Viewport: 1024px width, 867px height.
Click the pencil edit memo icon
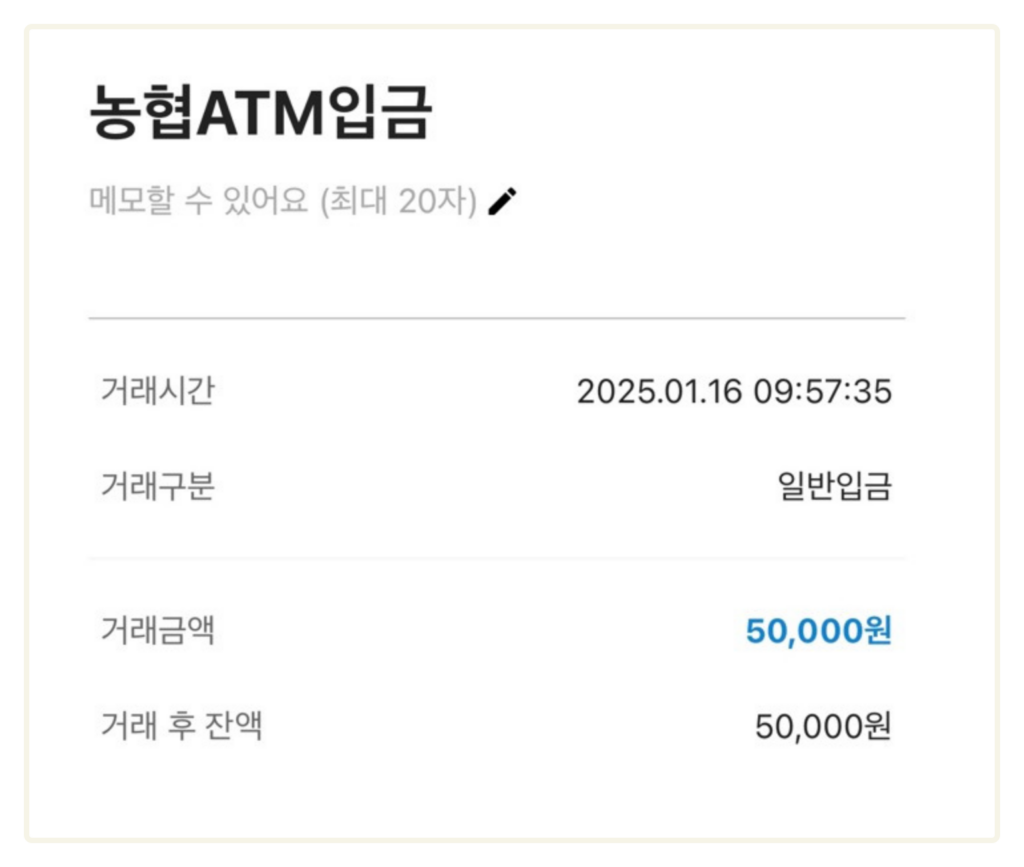coord(503,202)
